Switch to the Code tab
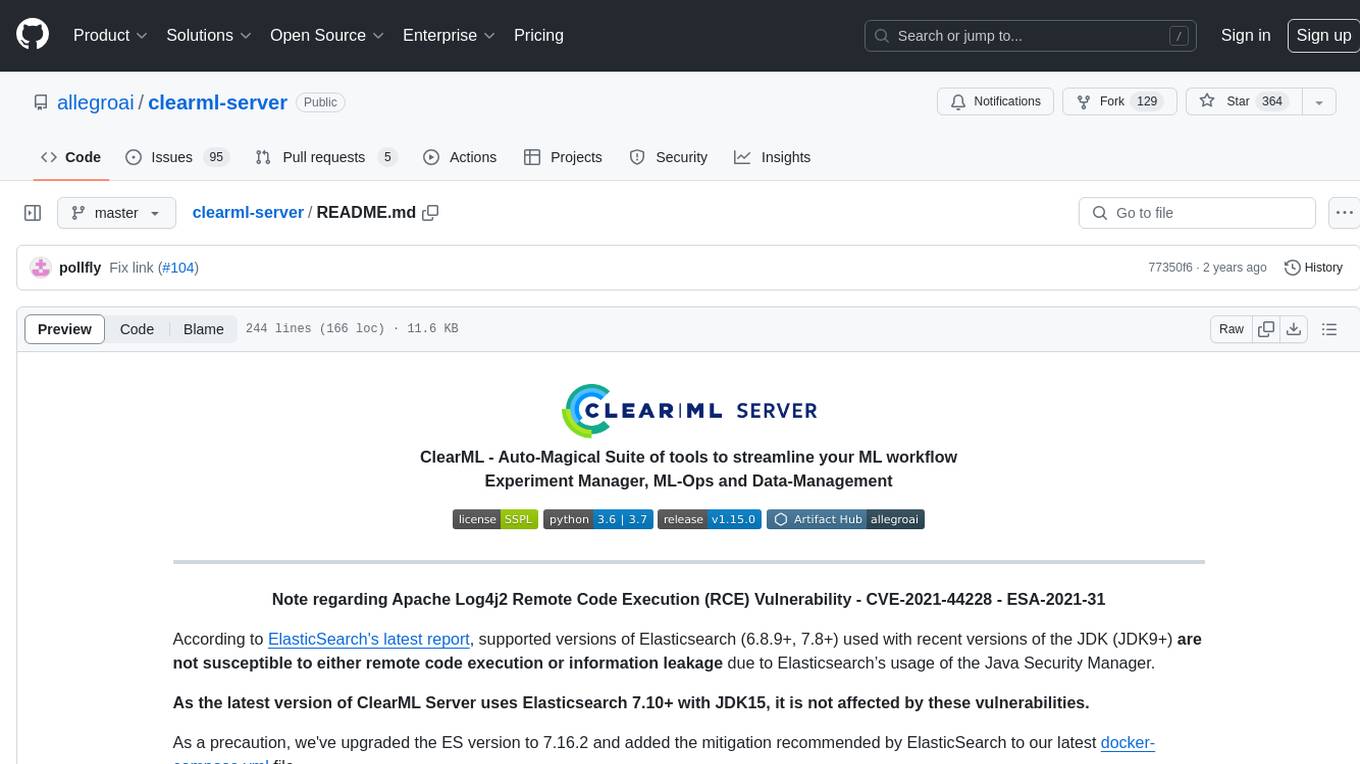Screen dimensions: 1360x764 70,157
